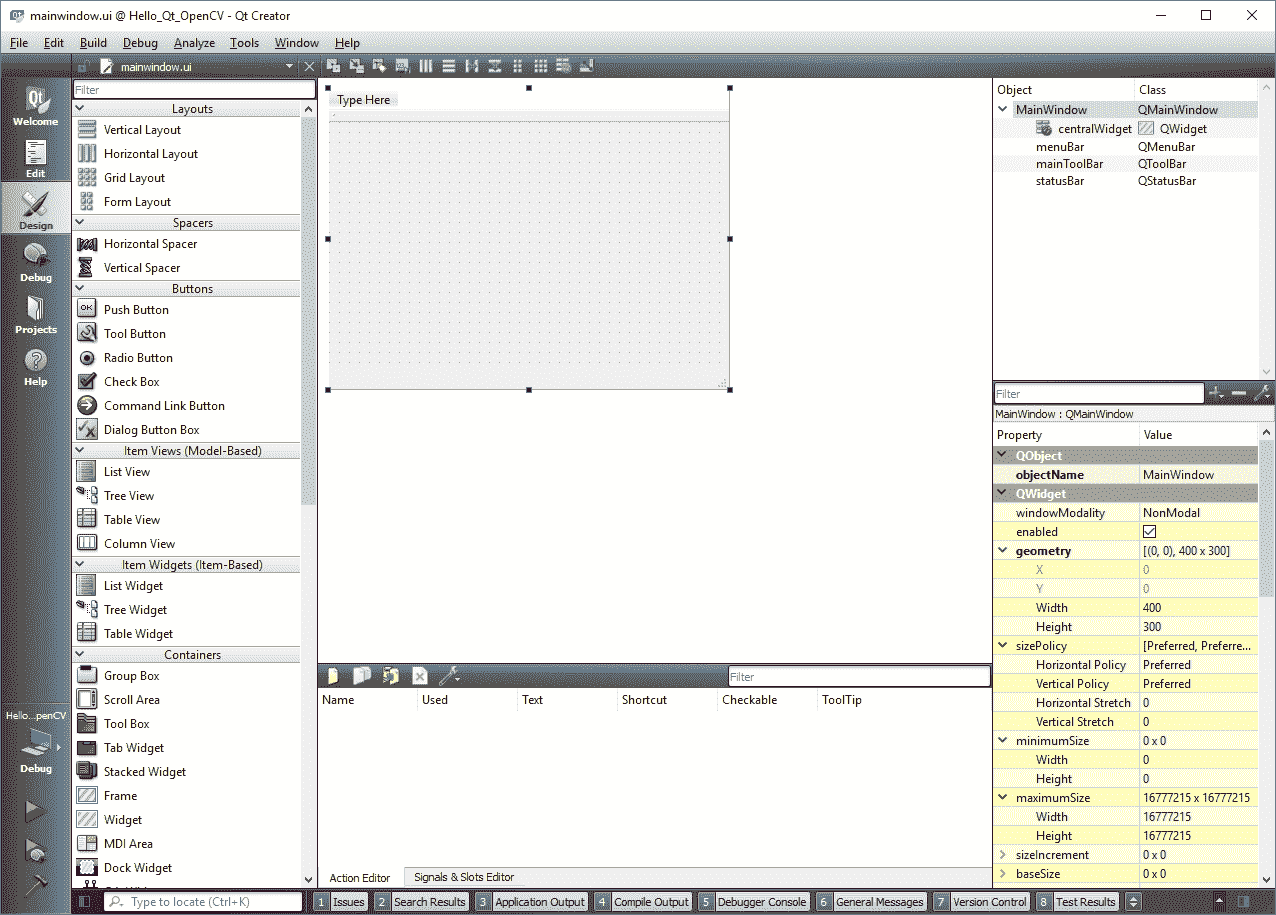
Task: Expand the sizeIncrement property
Action: pos(1003,855)
